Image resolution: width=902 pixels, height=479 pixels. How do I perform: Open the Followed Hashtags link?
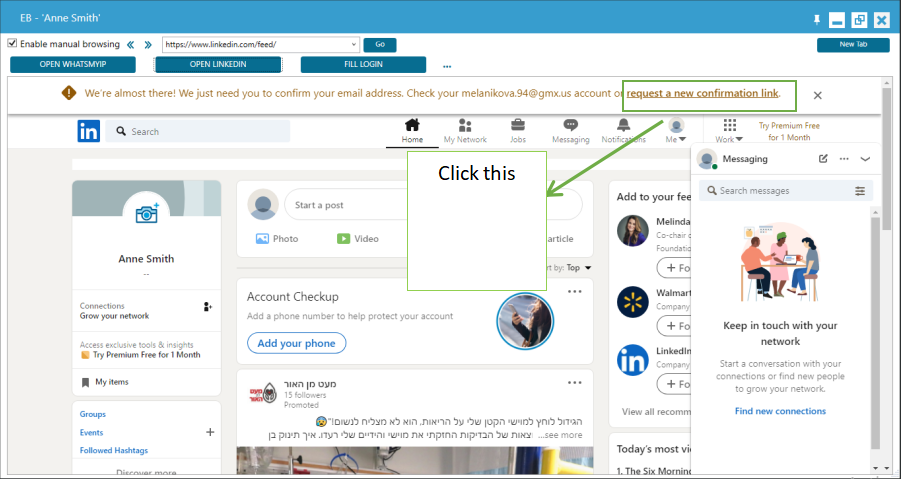pos(114,450)
